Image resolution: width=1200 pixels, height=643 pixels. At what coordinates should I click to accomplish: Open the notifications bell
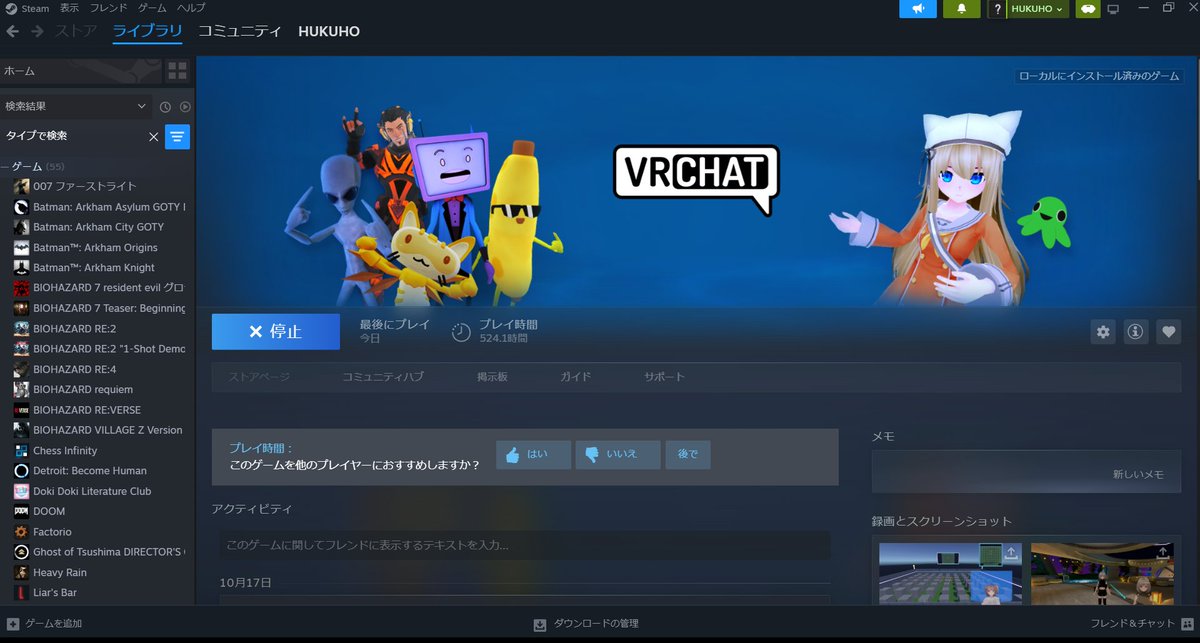(961, 9)
